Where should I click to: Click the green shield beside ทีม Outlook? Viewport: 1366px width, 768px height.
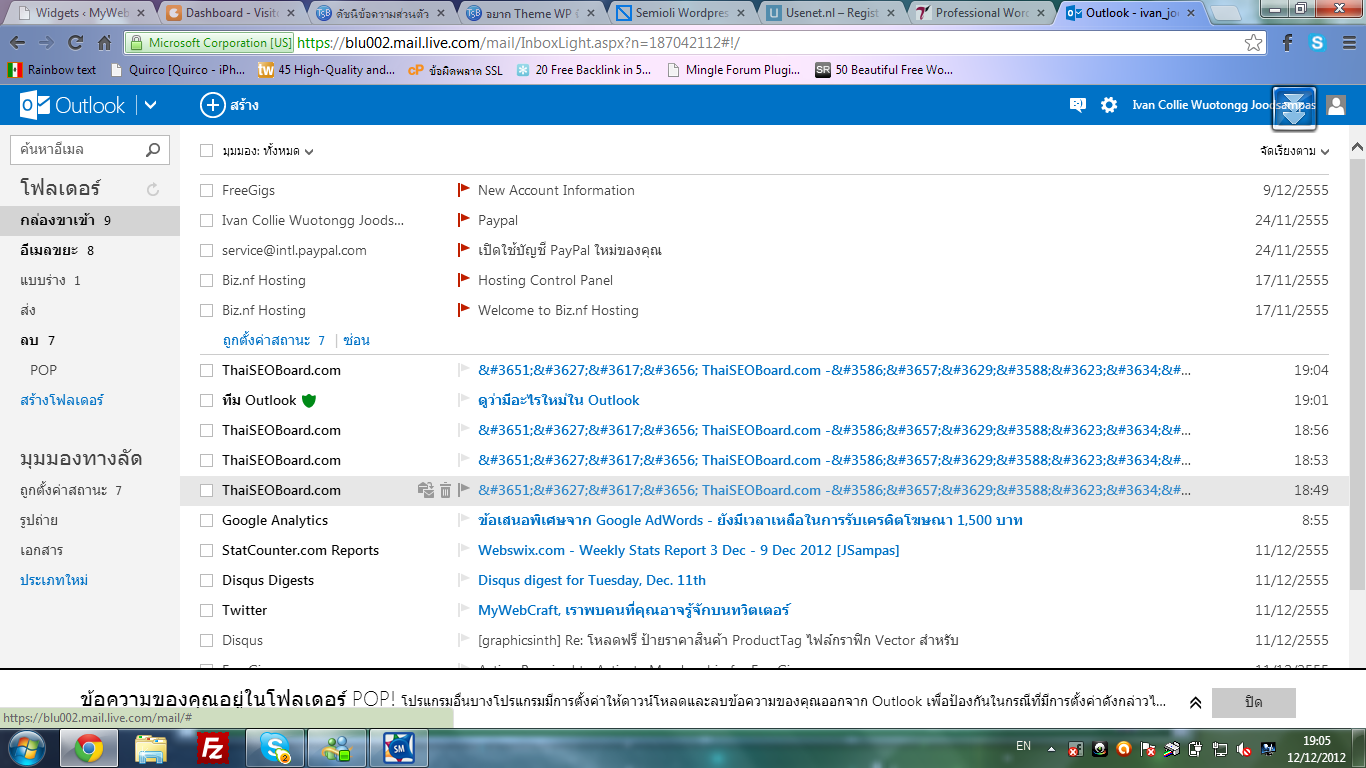coord(309,400)
